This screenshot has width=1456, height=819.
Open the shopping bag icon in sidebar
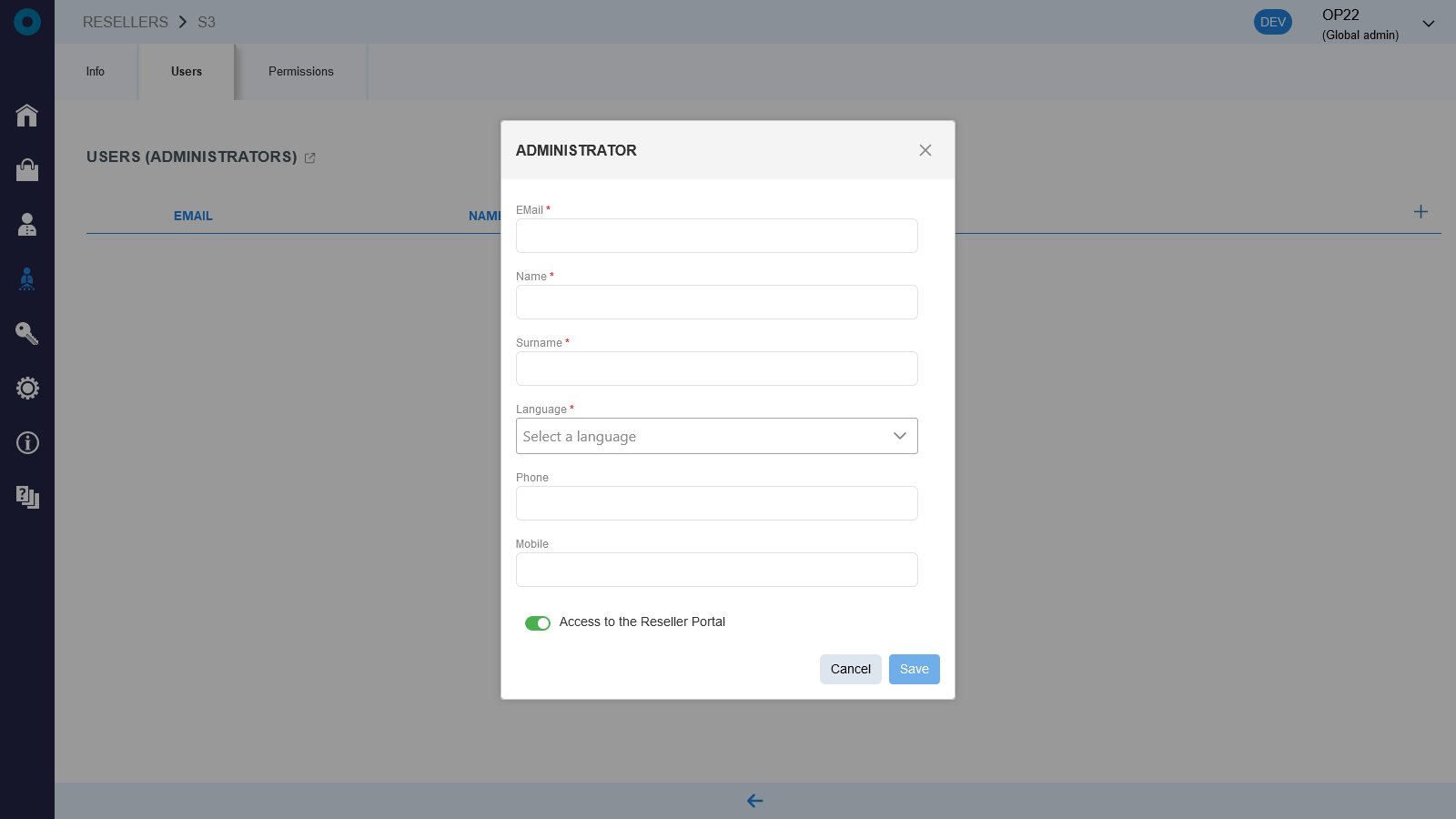tap(27, 169)
